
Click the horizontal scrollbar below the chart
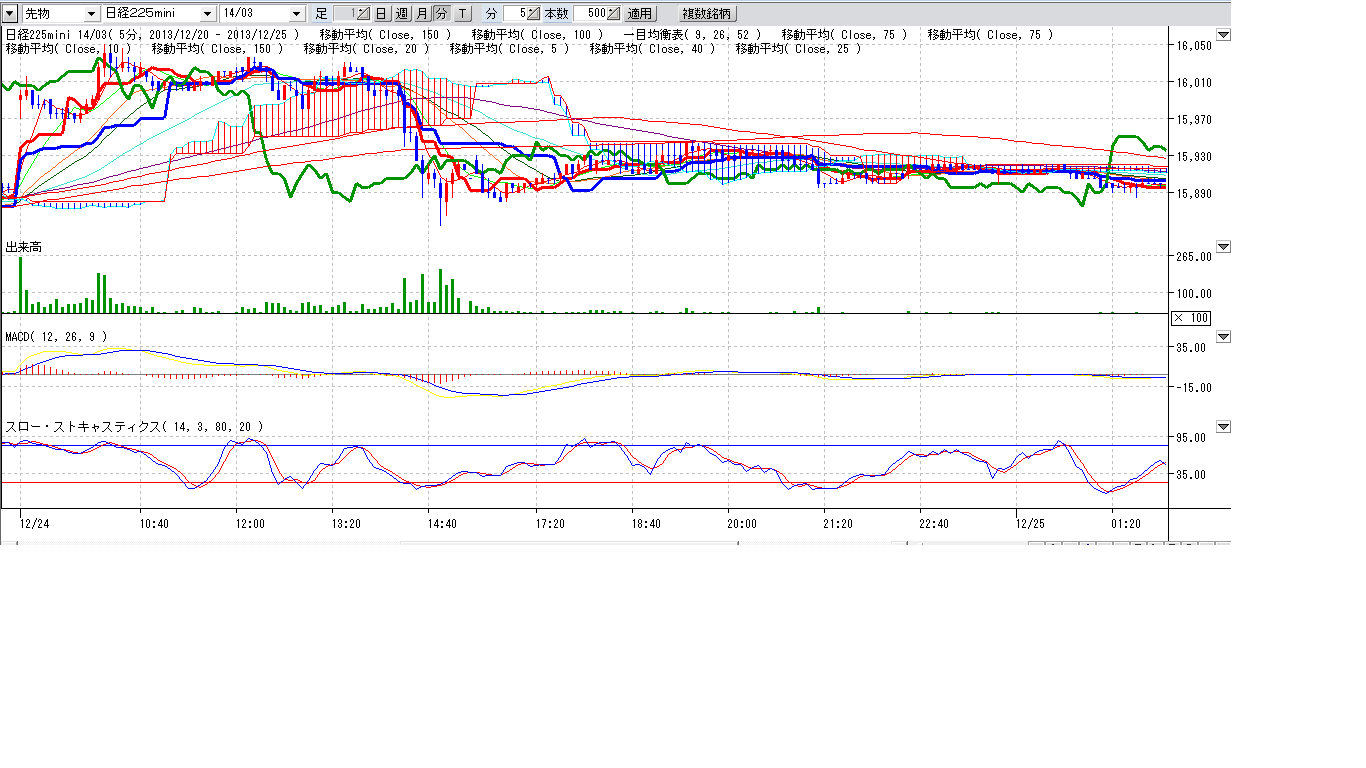(x=568, y=544)
